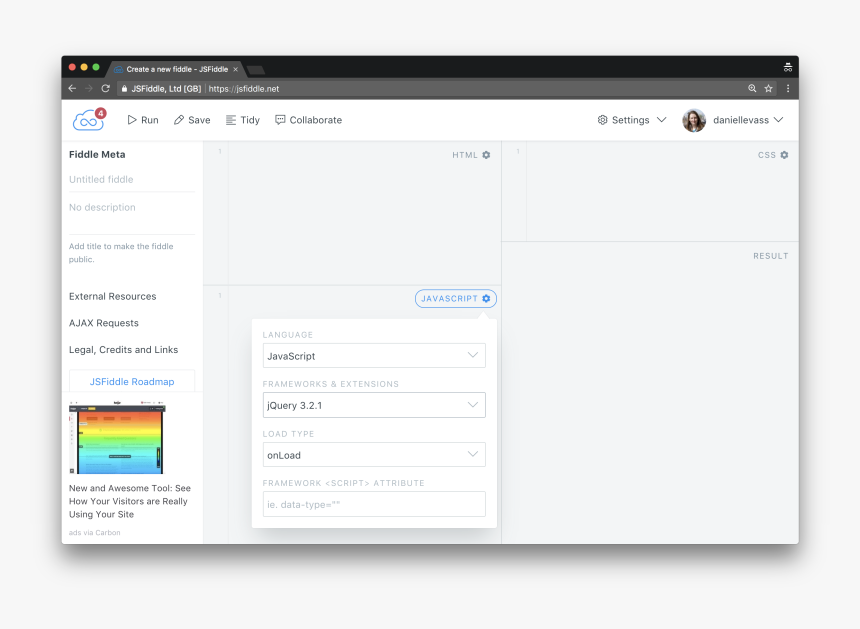Click the secure lock icon
Screen dimensions: 860x629
tap(125, 89)
